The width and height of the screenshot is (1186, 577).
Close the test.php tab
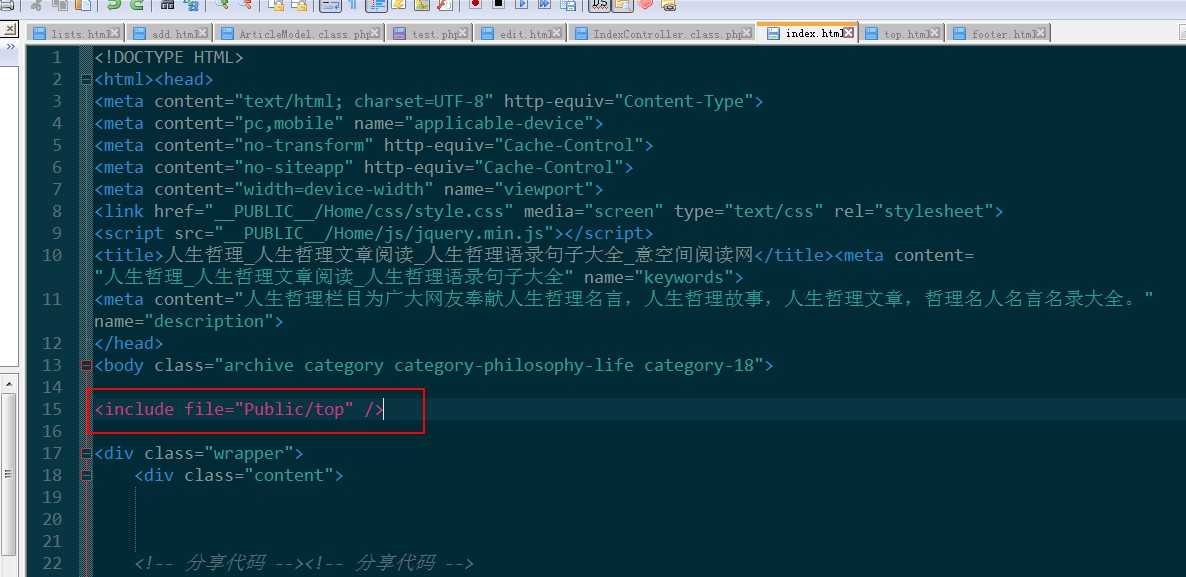(x=464, y=33)
